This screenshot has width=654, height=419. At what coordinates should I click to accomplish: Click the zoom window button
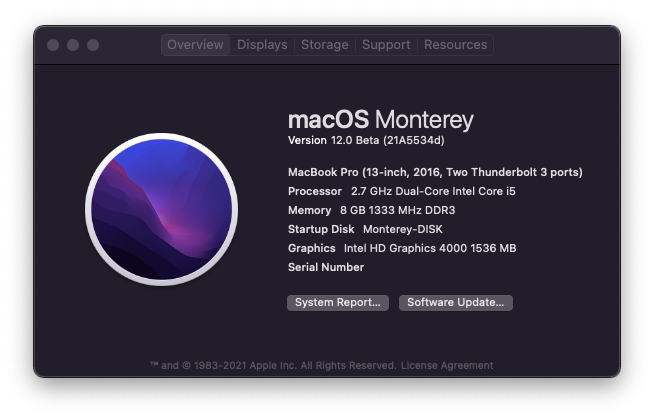(x=93, y=45)
